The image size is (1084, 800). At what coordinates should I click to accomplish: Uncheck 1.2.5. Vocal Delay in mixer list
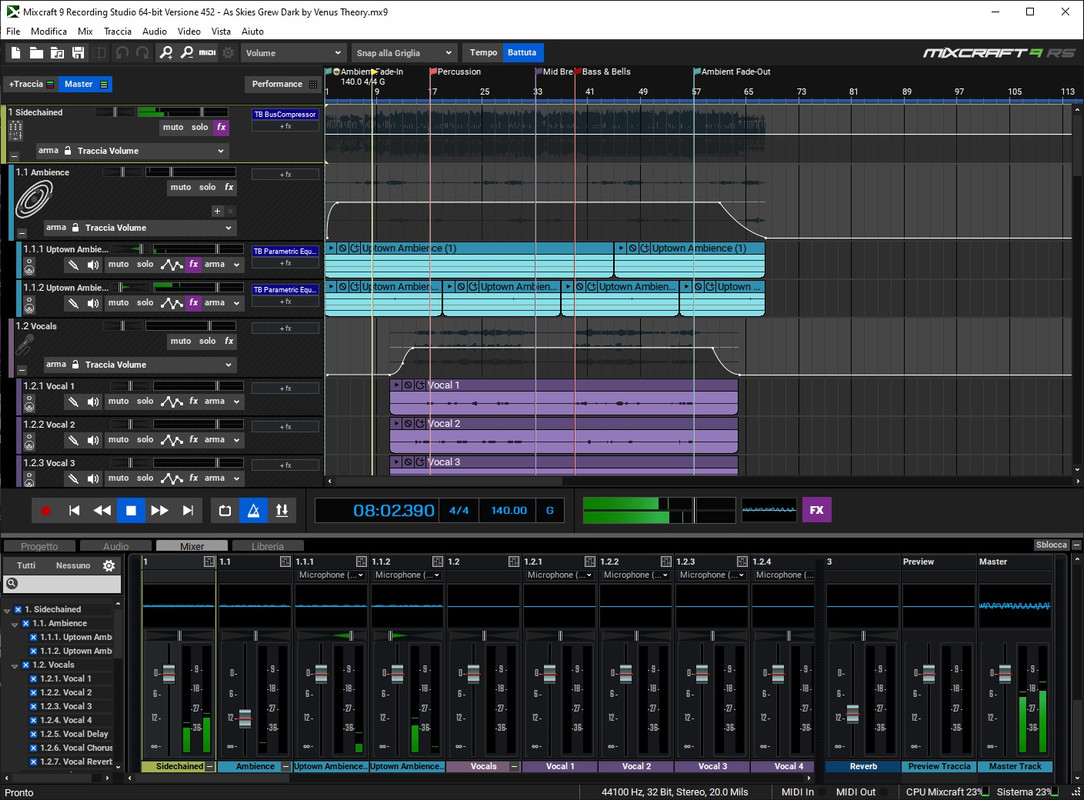click(33, 734)
